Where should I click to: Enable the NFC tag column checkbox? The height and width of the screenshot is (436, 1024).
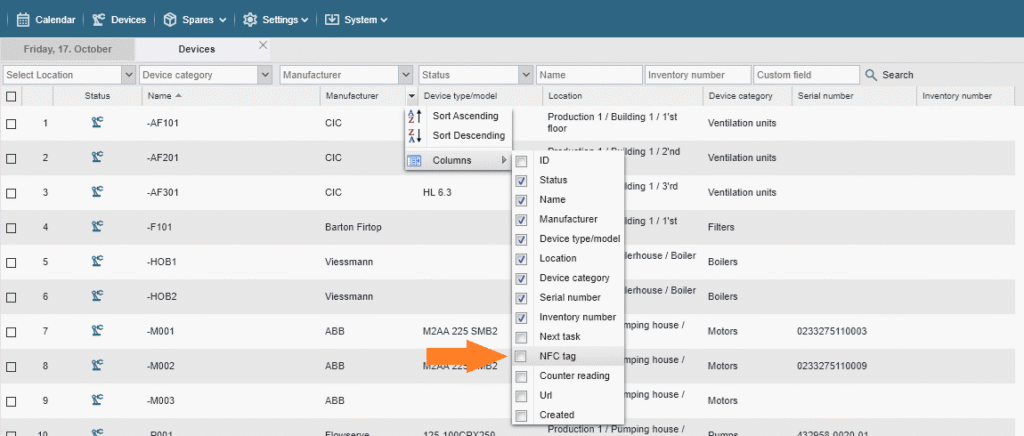pos(521,356)
